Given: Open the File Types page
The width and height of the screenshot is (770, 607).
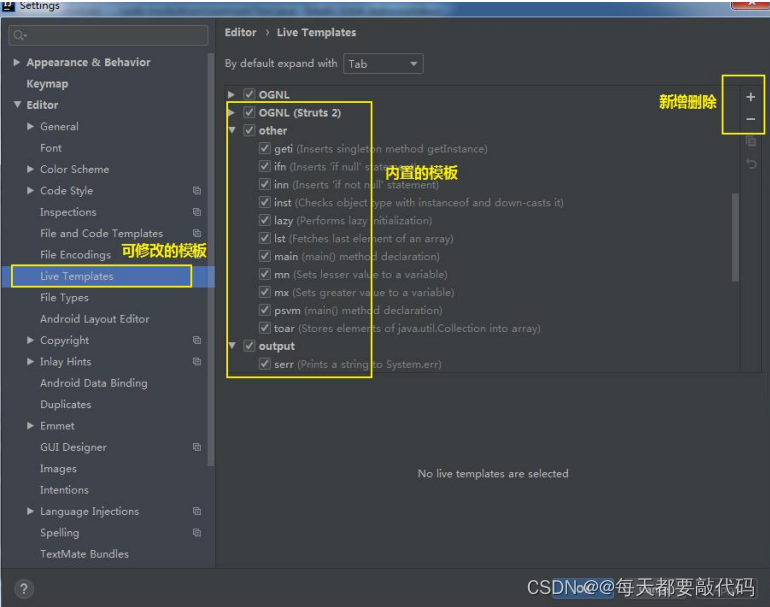Looking at the screenshot, I should (64, 298).
